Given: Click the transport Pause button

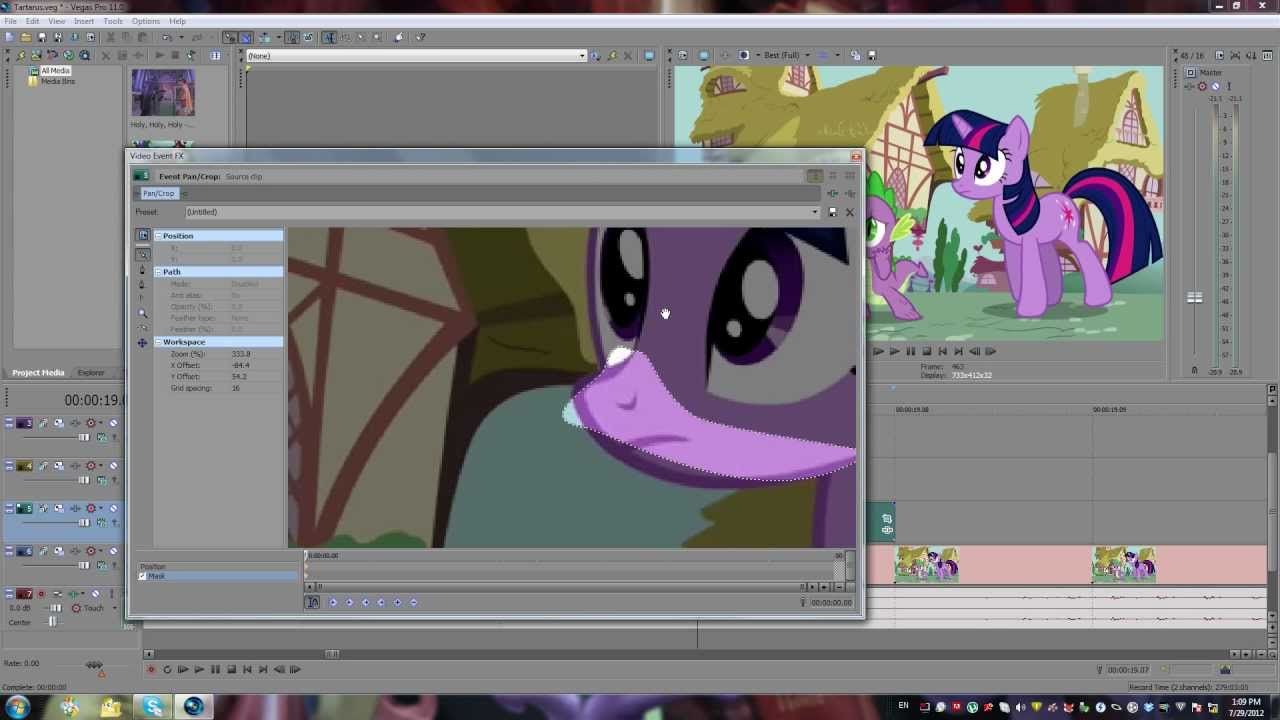Looking at the screenshot, I should (x=215, y=670).
